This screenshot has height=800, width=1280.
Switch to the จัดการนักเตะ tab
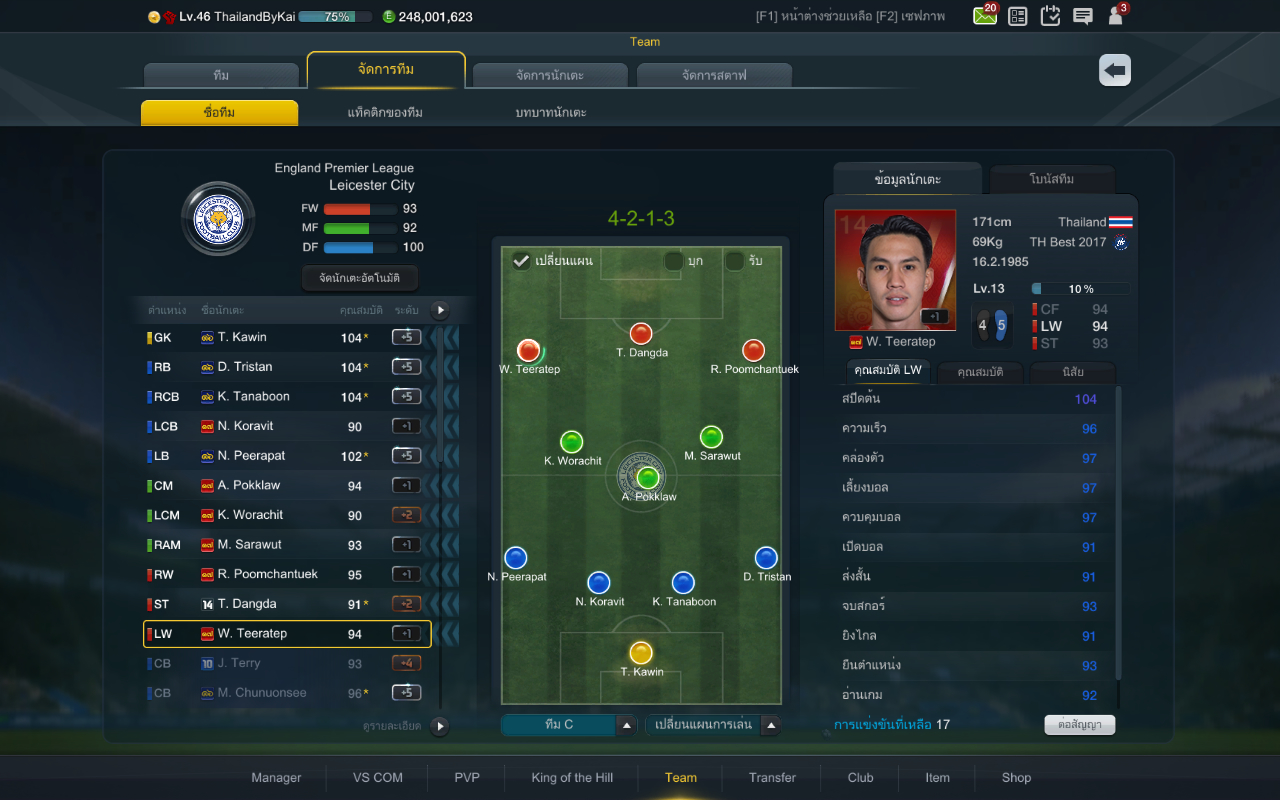point(550,75)
